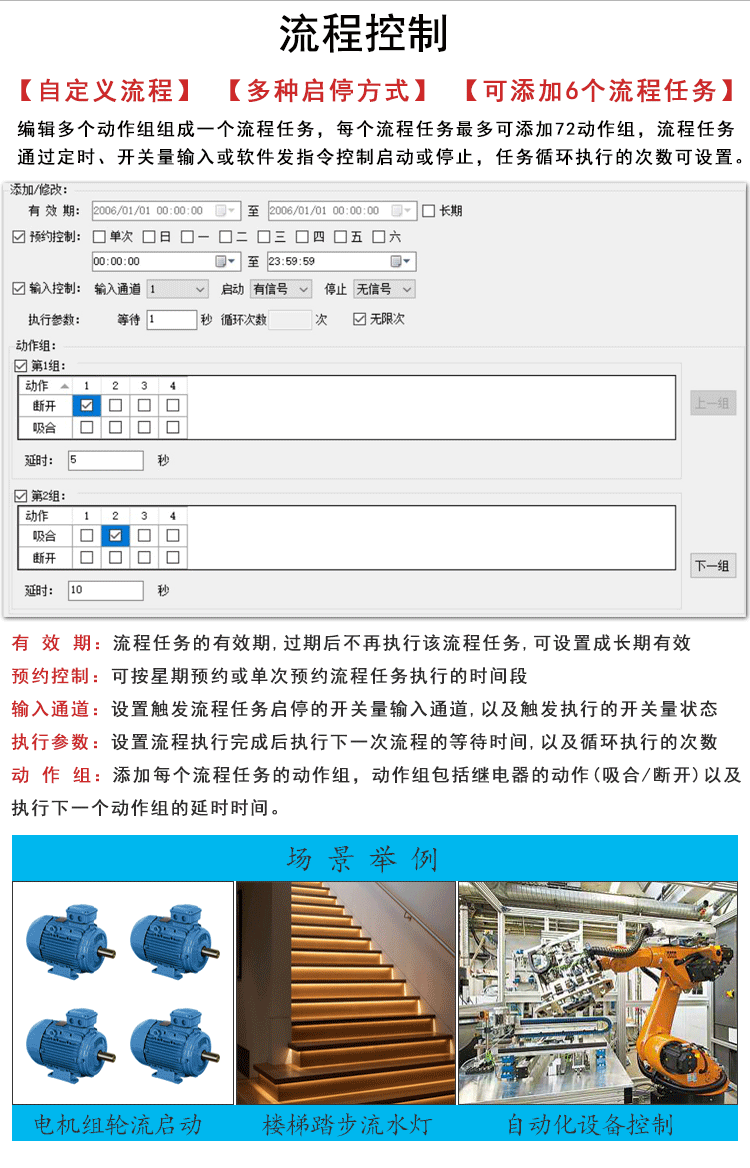
Task: Click group 2 延时 field showing 10
Action: (x=106, y=591)
